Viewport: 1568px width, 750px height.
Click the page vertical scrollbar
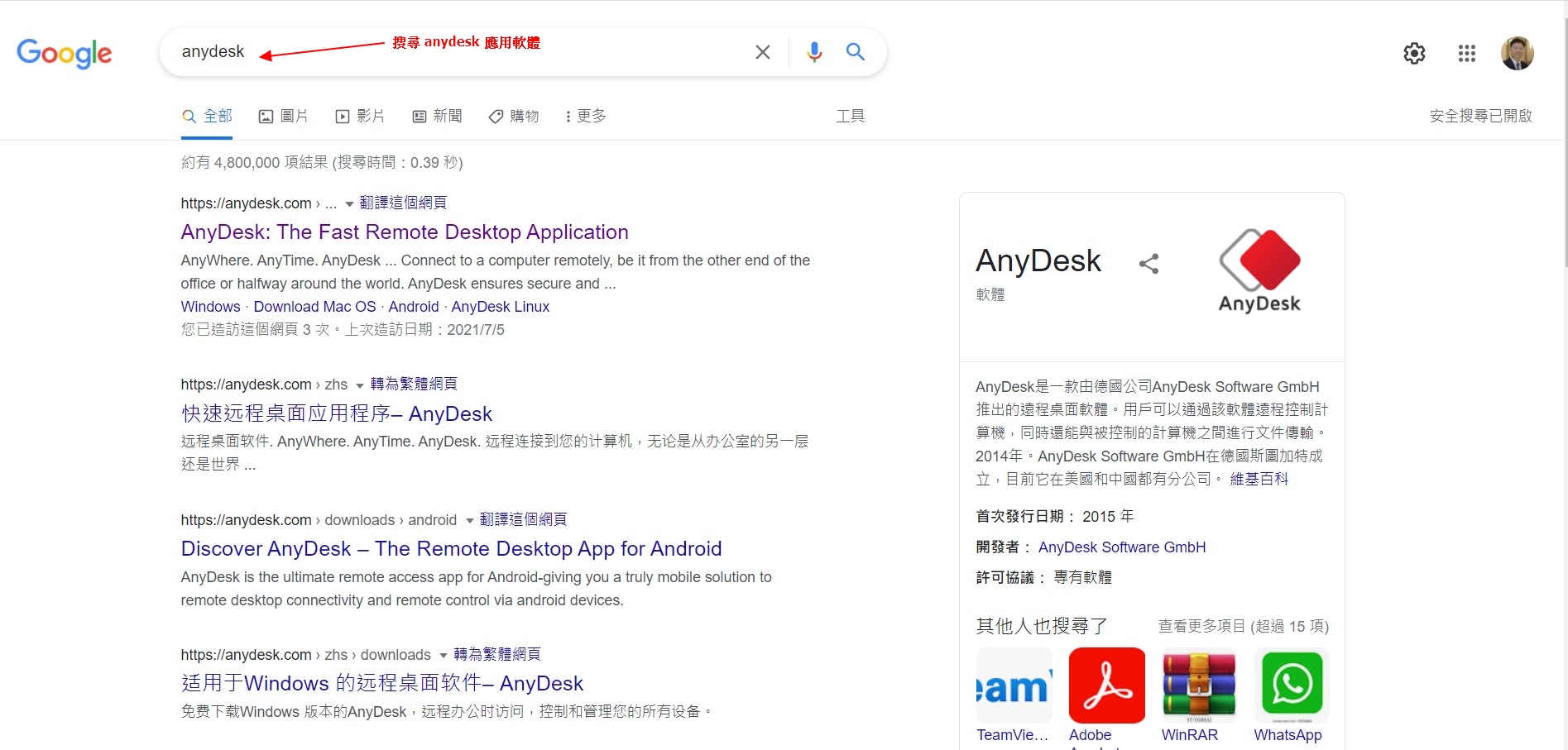point(1564,143)
